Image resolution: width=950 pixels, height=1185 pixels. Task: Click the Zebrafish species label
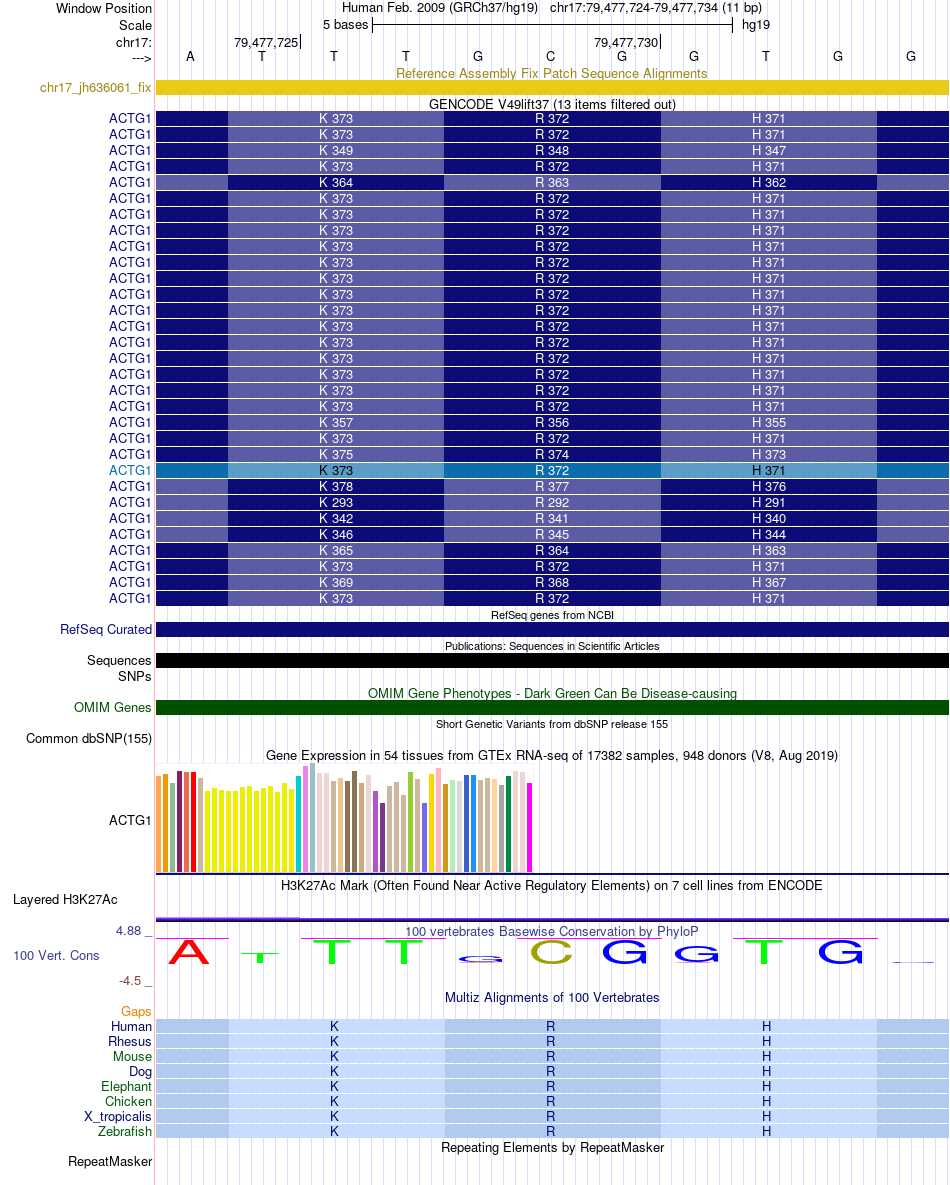pos(125,1131)
